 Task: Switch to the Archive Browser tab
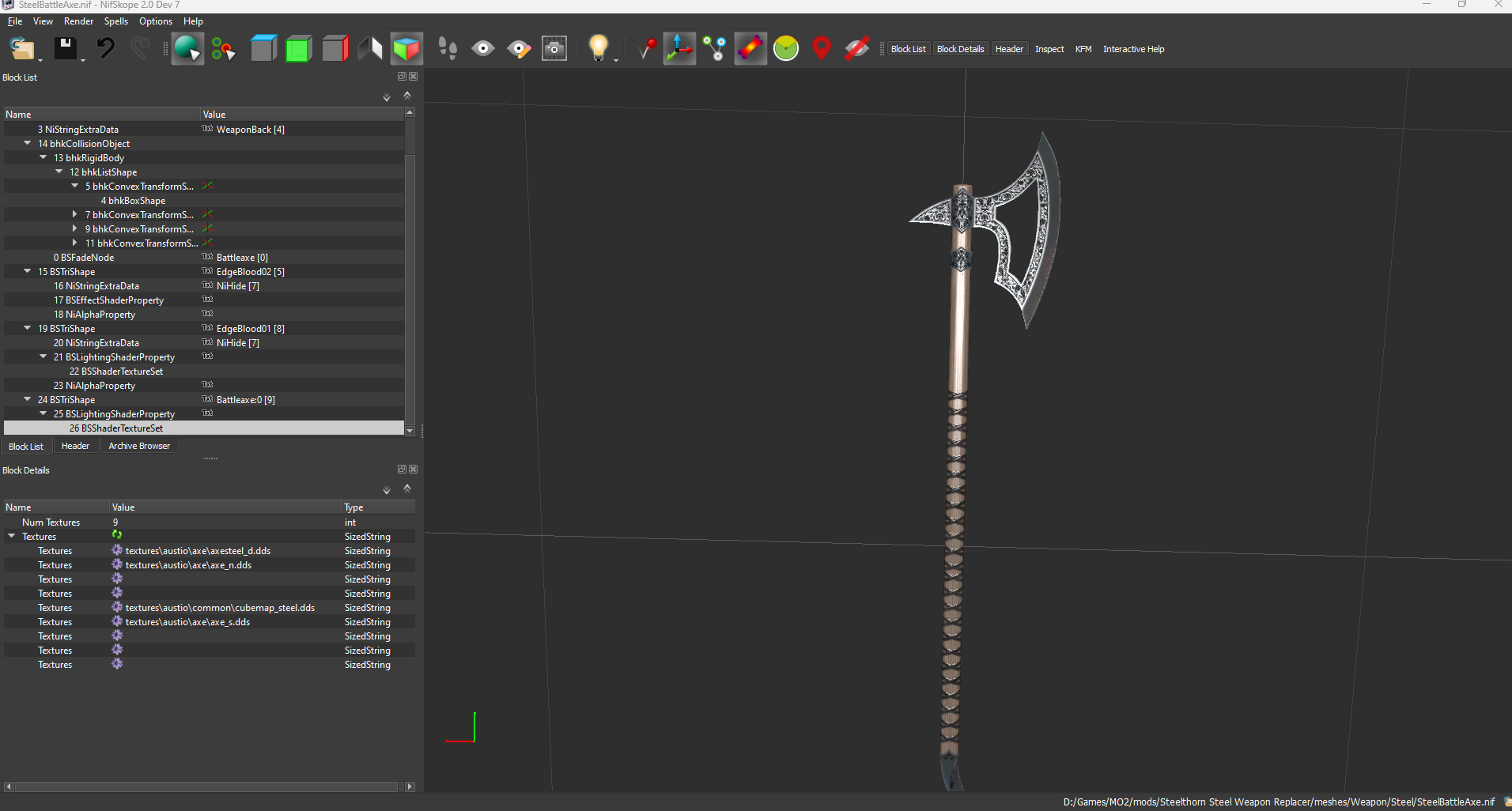coord(139,446)
